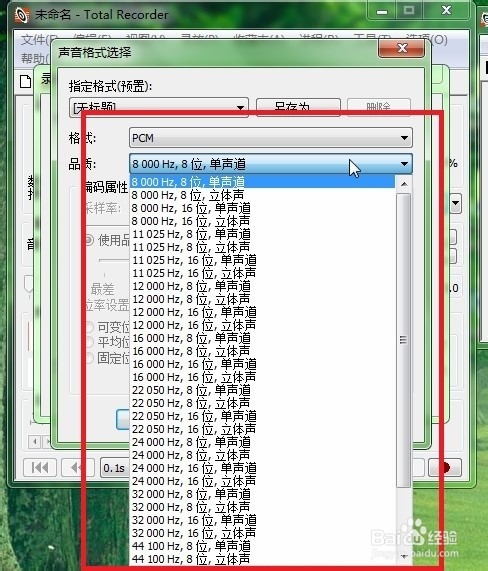This screenshot has width=488, height=571.
Task: Select 16 000 Hz, 16 位, 单声道 option
Action: pos(262,364)
